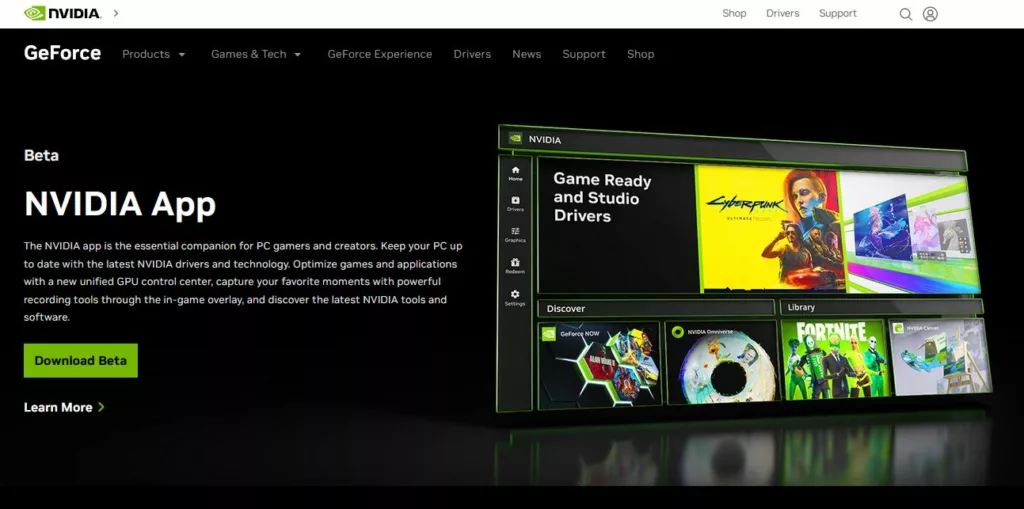Click NVIDIA logo in app mockup title
Viewport: 1024px width, 509px height.
click(515, 139)
